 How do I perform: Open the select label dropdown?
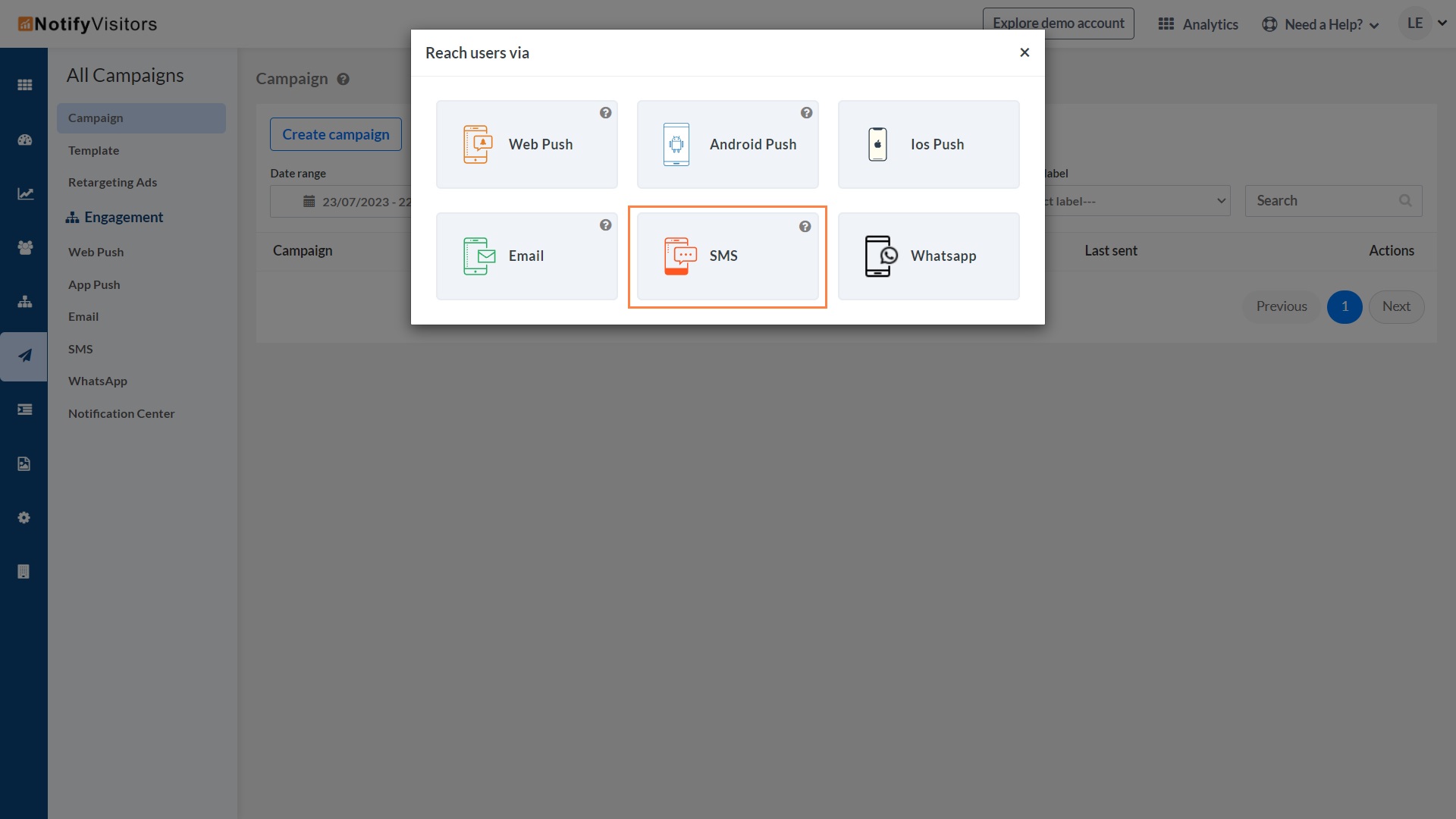coord(1137,201)
